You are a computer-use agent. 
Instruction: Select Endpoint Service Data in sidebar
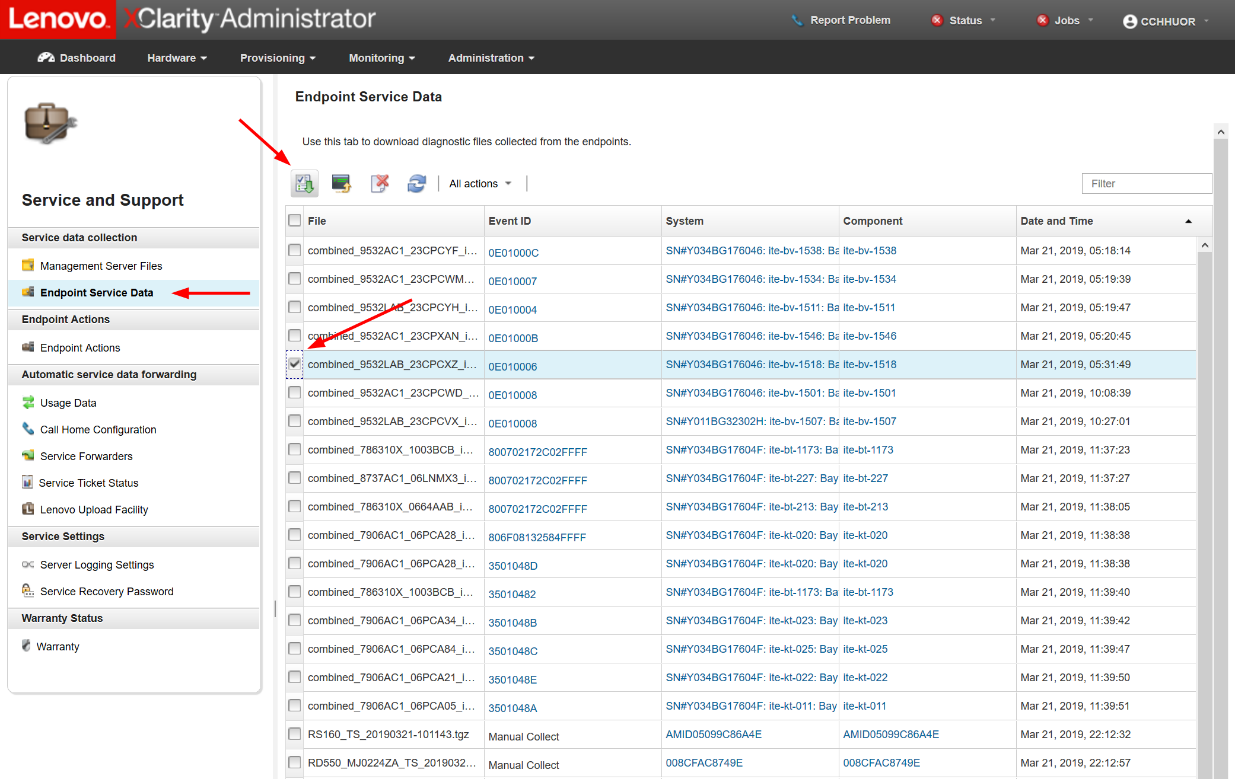pyautogui.click(x=97, y=293)
